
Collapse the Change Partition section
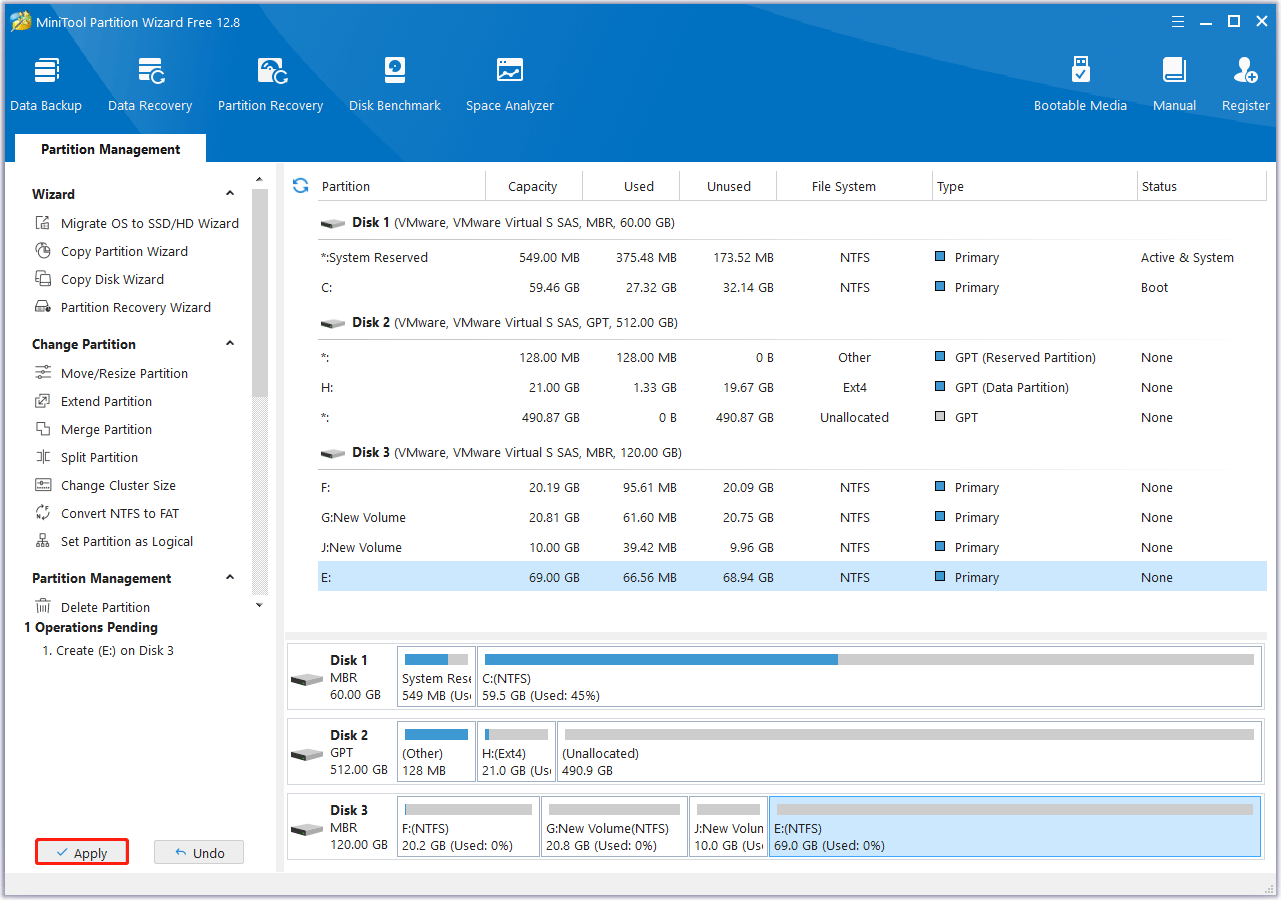coord(230,344)
